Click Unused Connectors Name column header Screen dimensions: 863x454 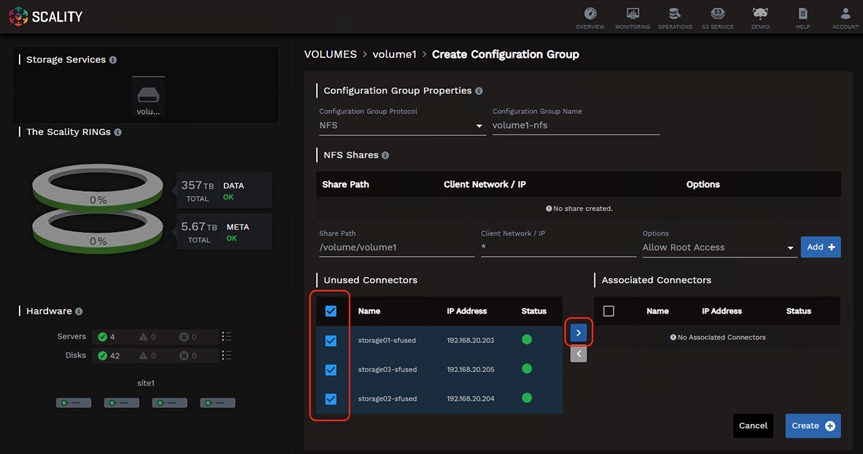coord(369,311)
